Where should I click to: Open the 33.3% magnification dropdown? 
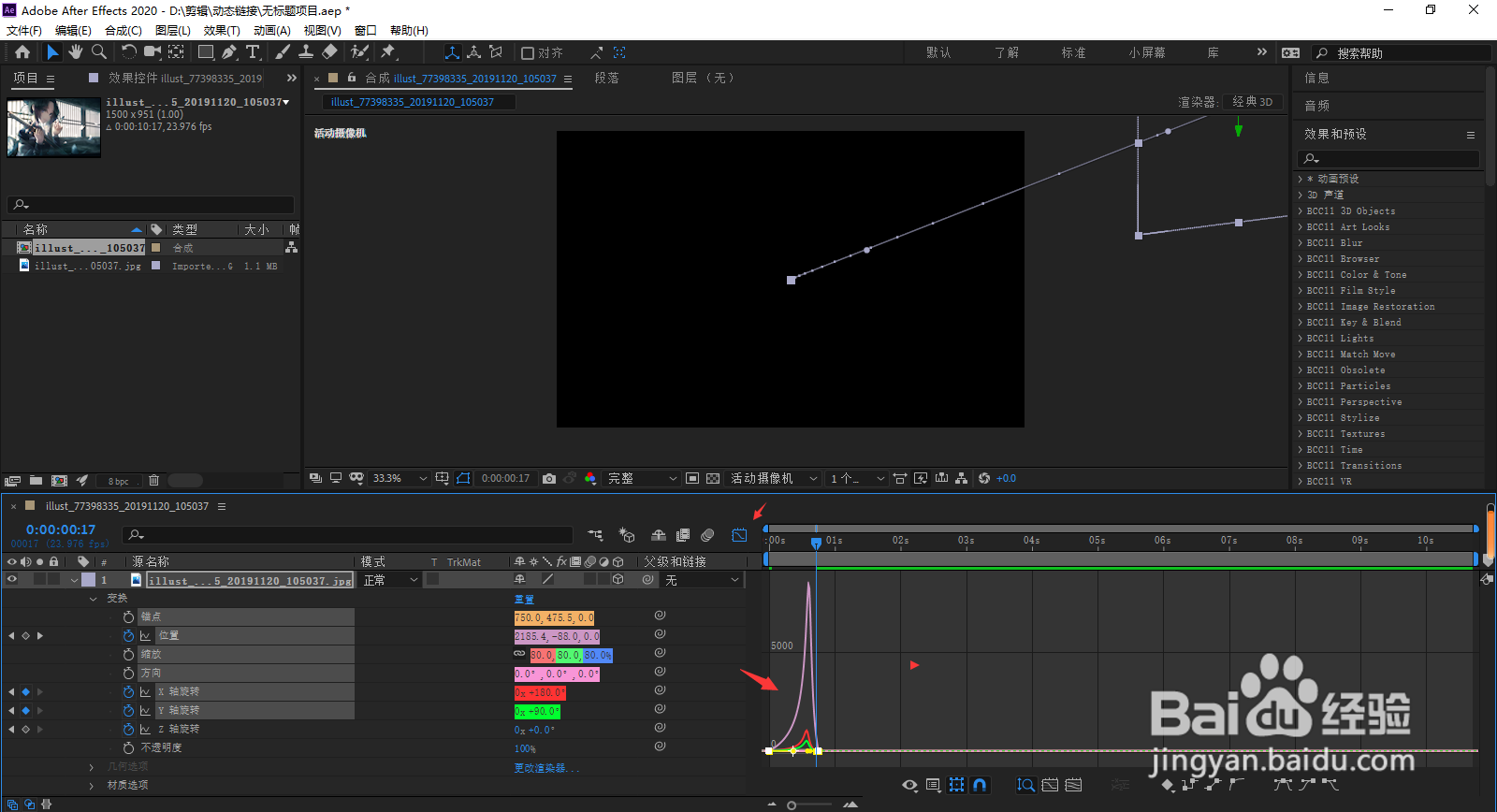coord(400,478)
